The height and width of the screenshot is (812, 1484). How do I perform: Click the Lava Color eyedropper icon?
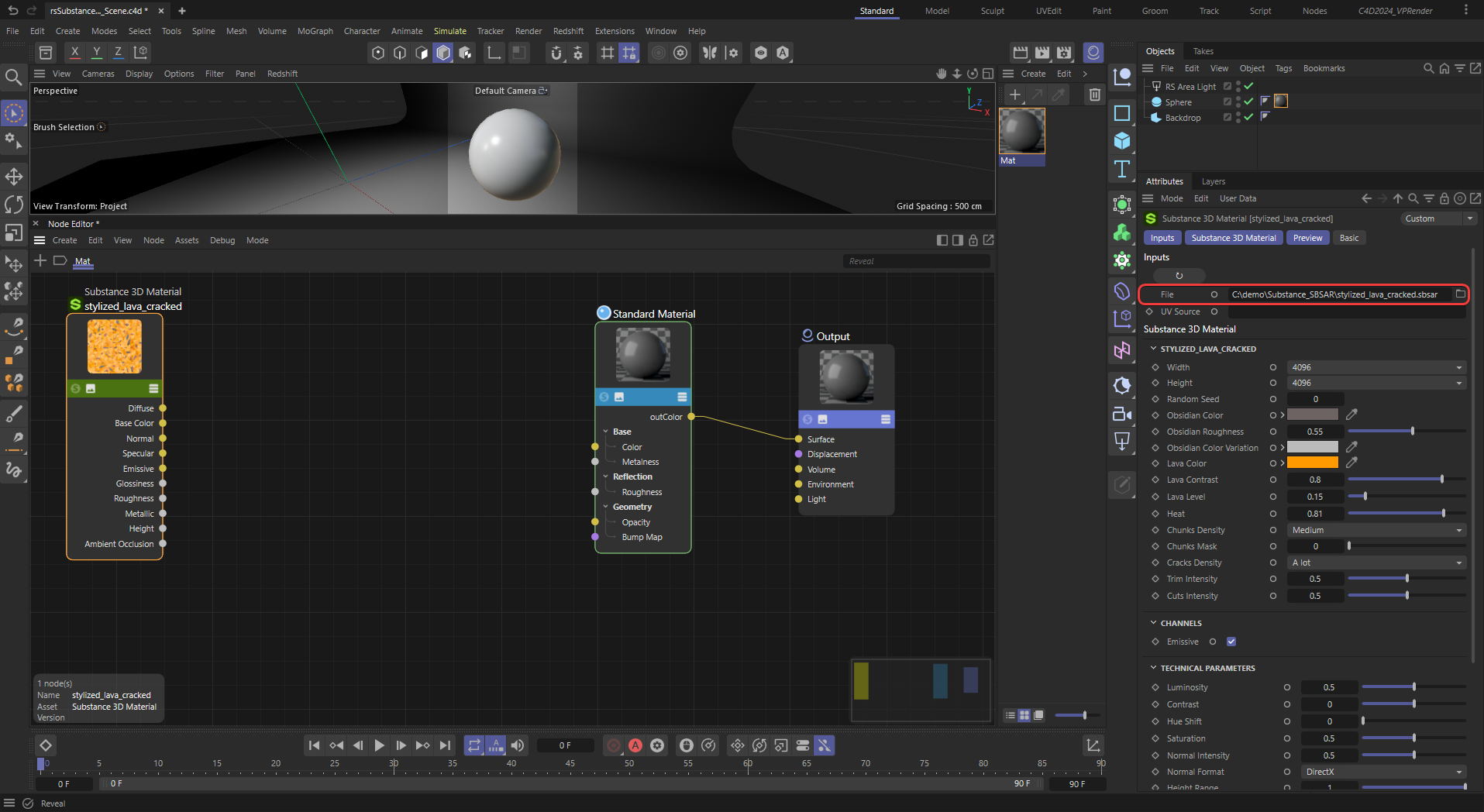[1351, 463]
